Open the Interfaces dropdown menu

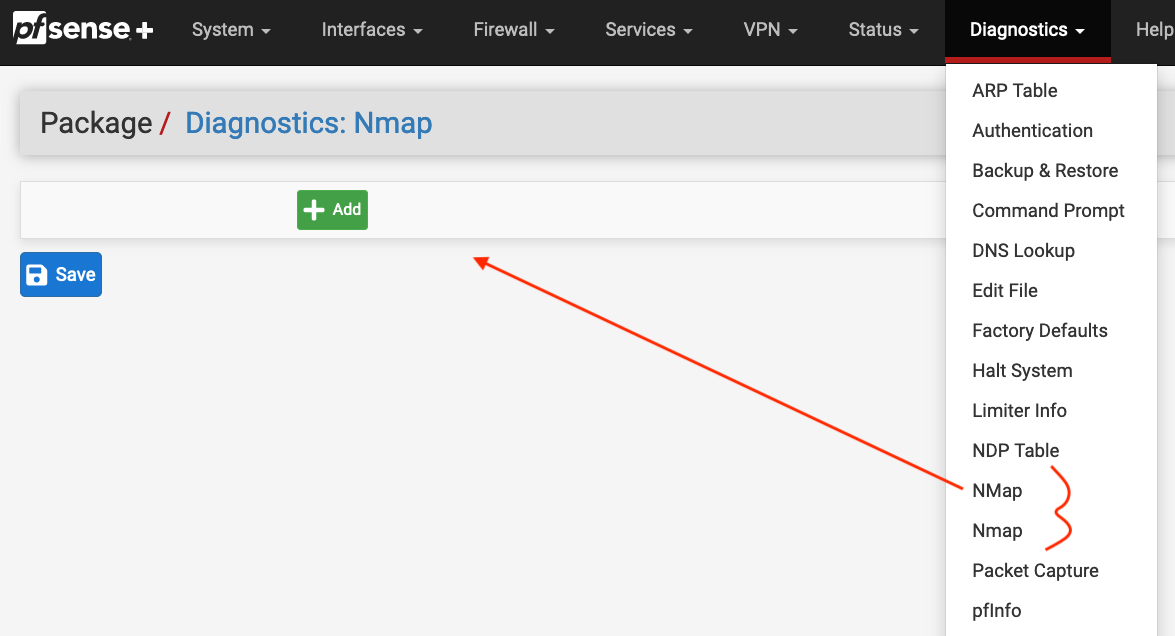[372, 30]
